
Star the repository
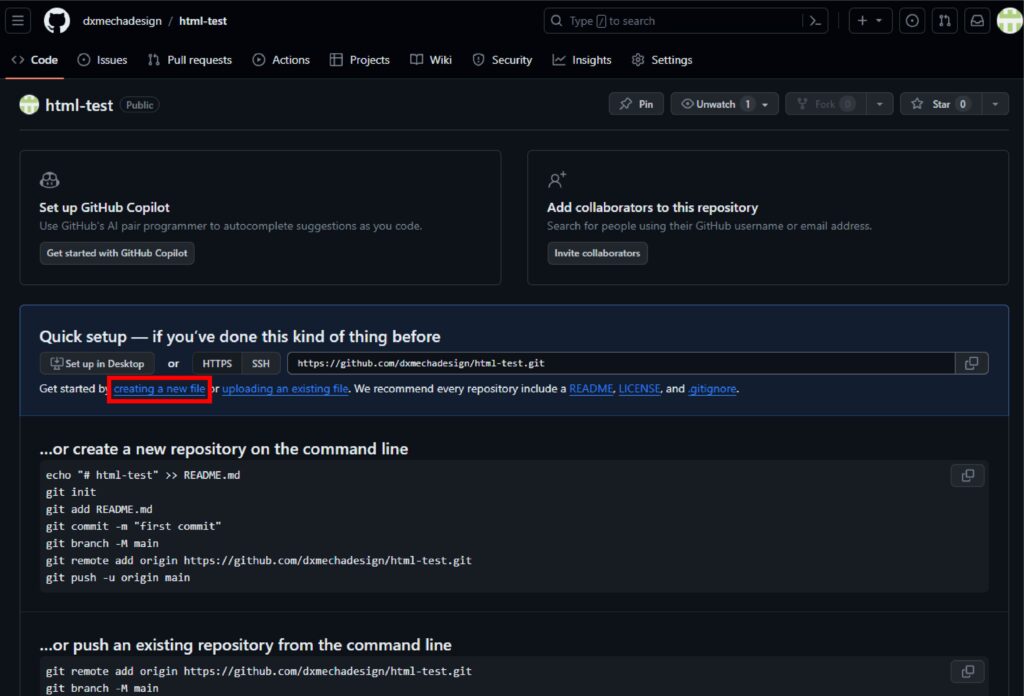click(940, 104)
